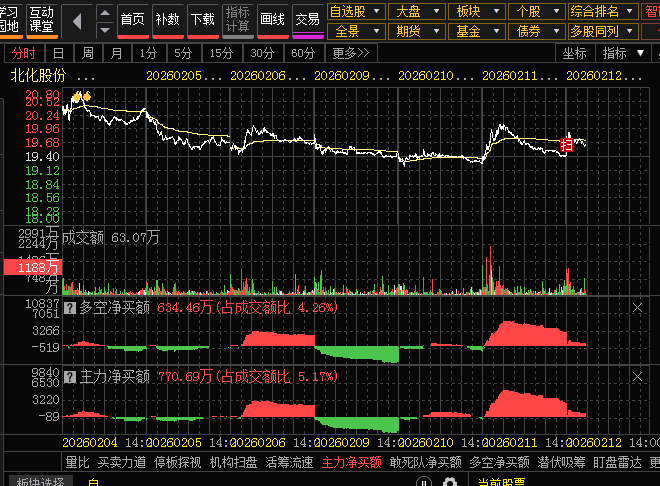660x486 pixels.
Task: Select the 潜伏吸筹 indicator tab
Action: [x=562, y=462]
